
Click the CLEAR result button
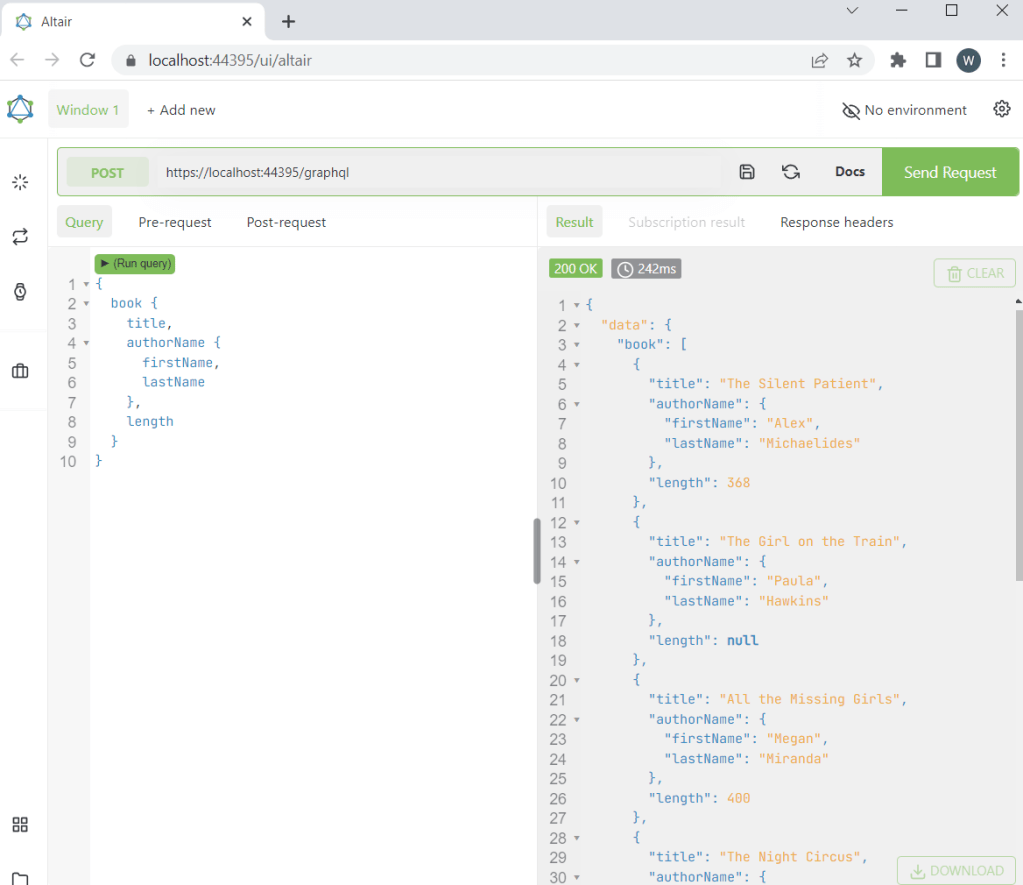(x=974, y=273)
